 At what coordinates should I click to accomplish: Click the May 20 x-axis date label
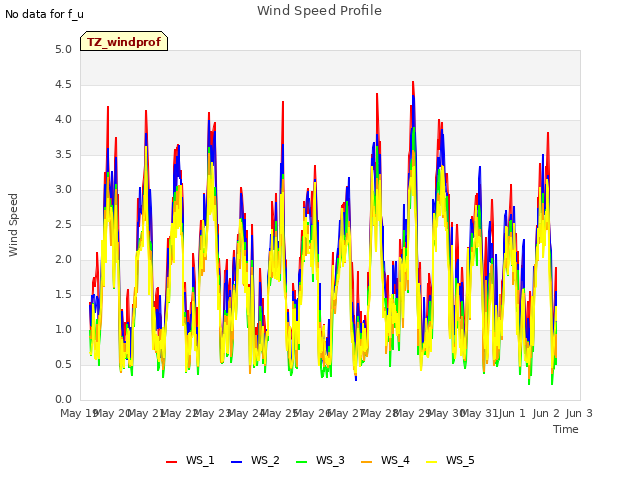(112, 413)
